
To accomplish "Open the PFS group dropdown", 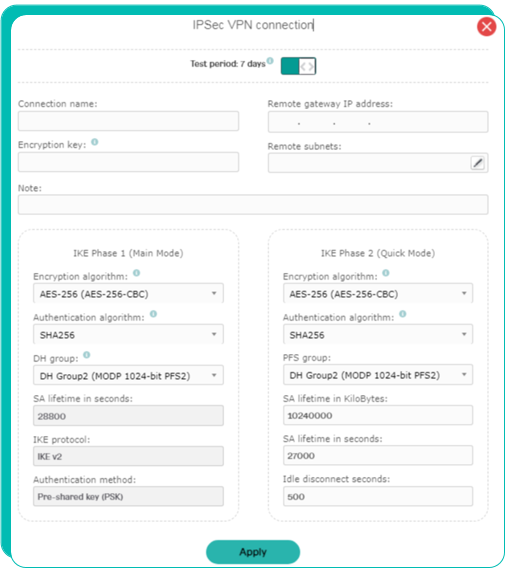I will [378, 375].
